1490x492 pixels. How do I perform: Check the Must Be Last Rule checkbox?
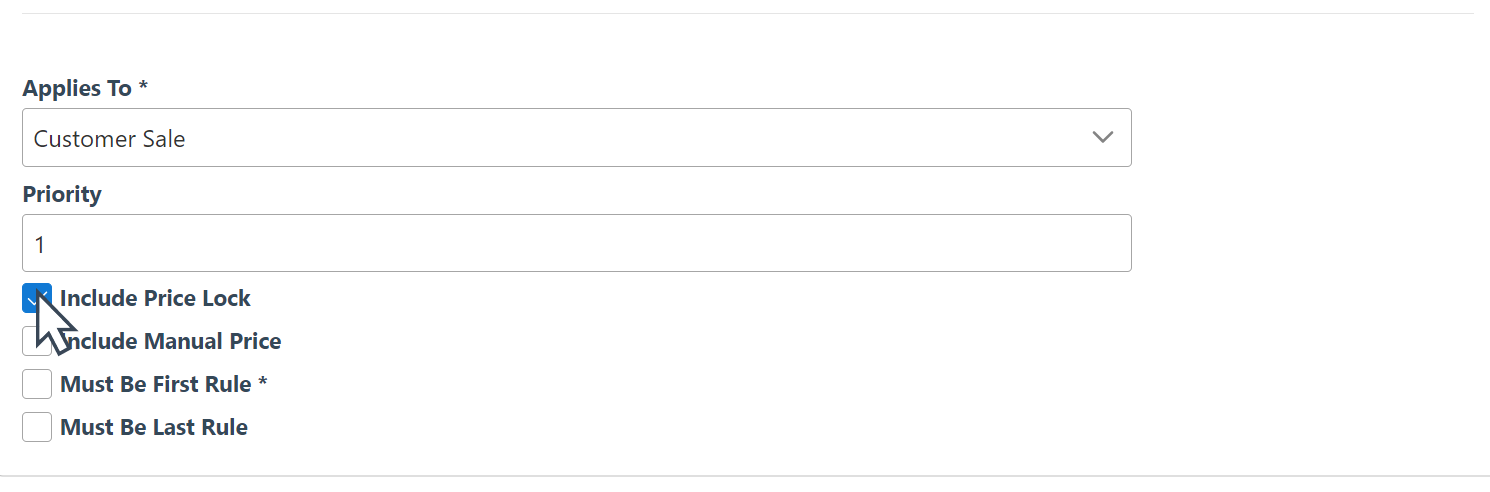(x=37, y=427)
